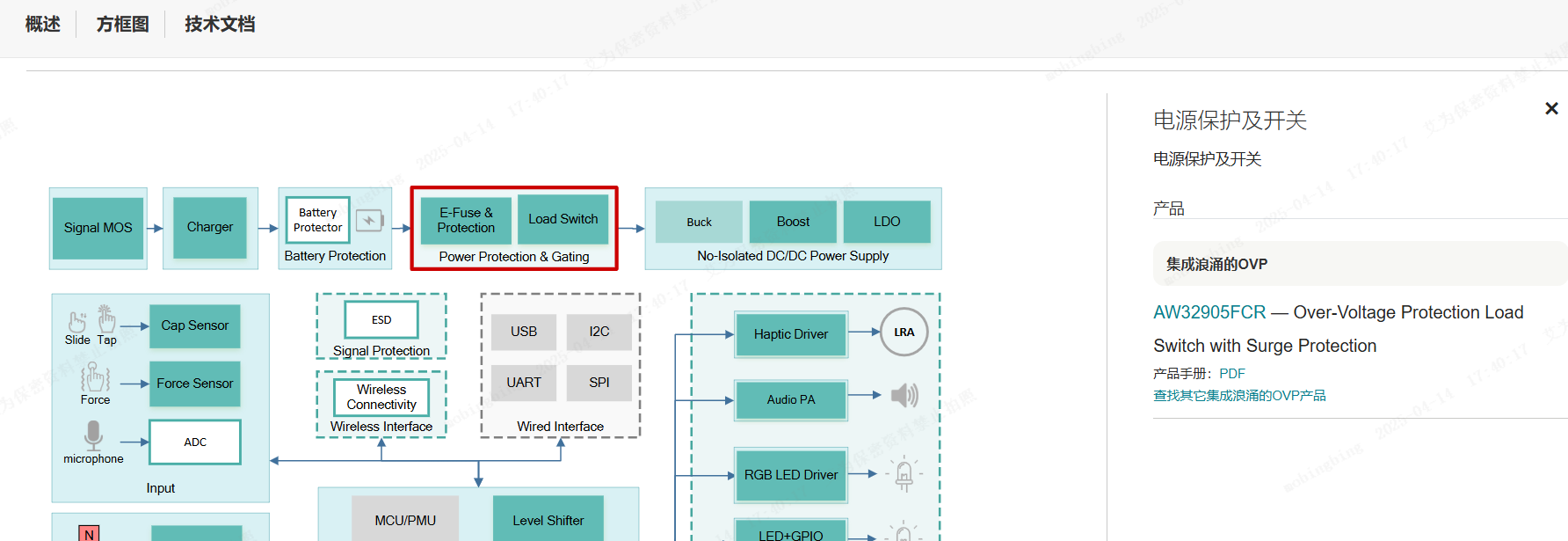Screen dimensions: 1568x541
Task: Click the Tap gesture hand icon
Action: pyautogui.click(x=106, y=318)
